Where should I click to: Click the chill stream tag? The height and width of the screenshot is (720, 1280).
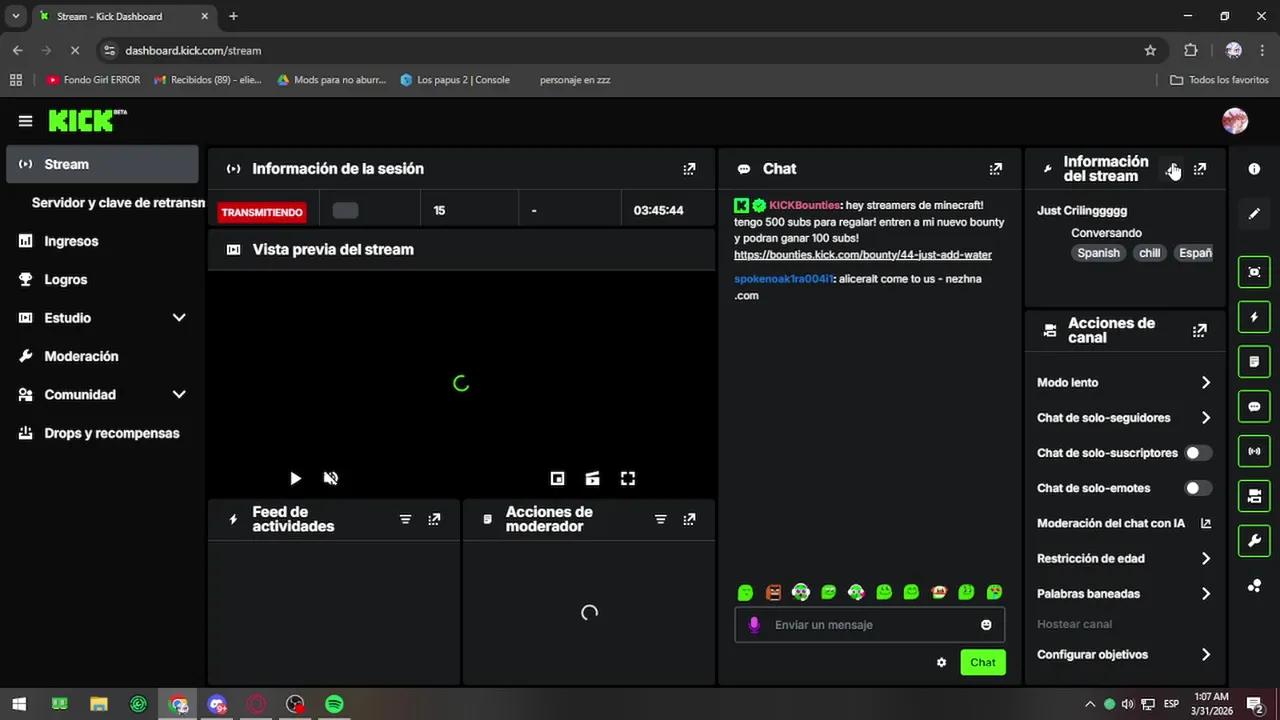(1150, 253)
